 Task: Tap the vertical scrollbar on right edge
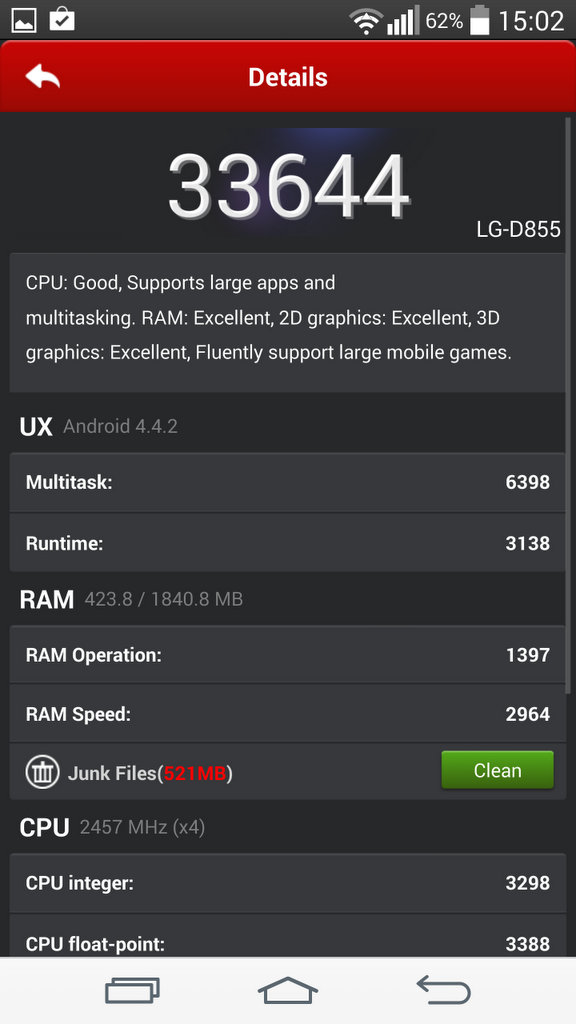point(568,406)
